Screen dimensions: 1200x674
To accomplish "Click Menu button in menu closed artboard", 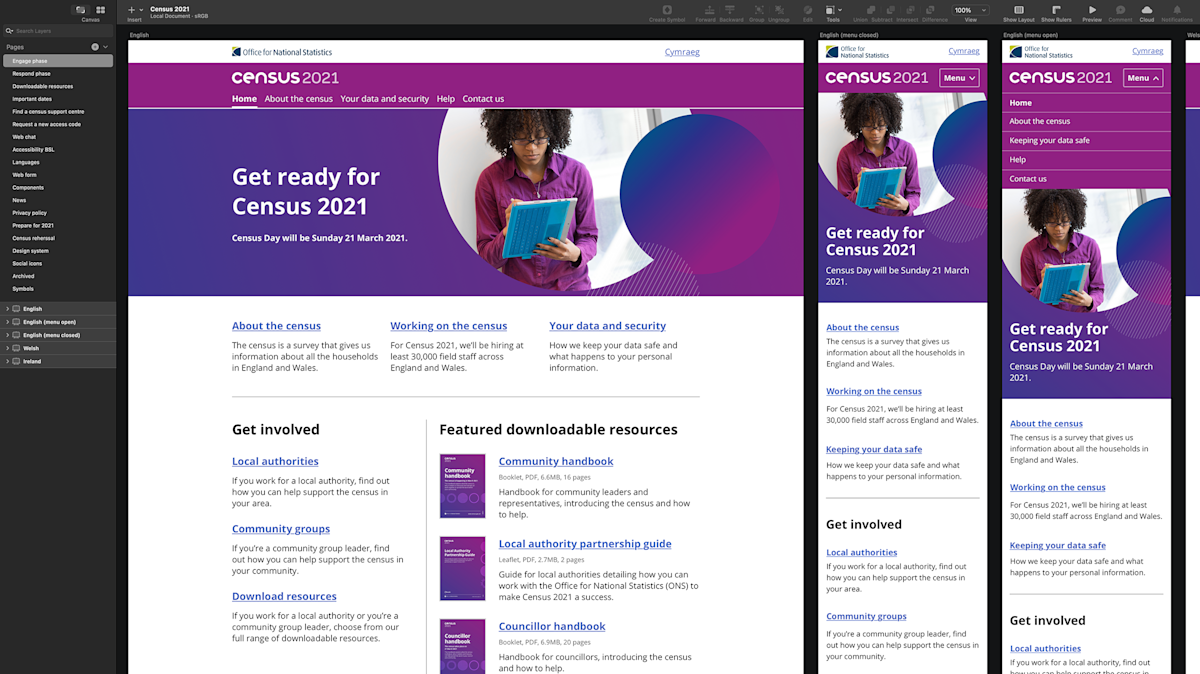I will click(959, 78).
